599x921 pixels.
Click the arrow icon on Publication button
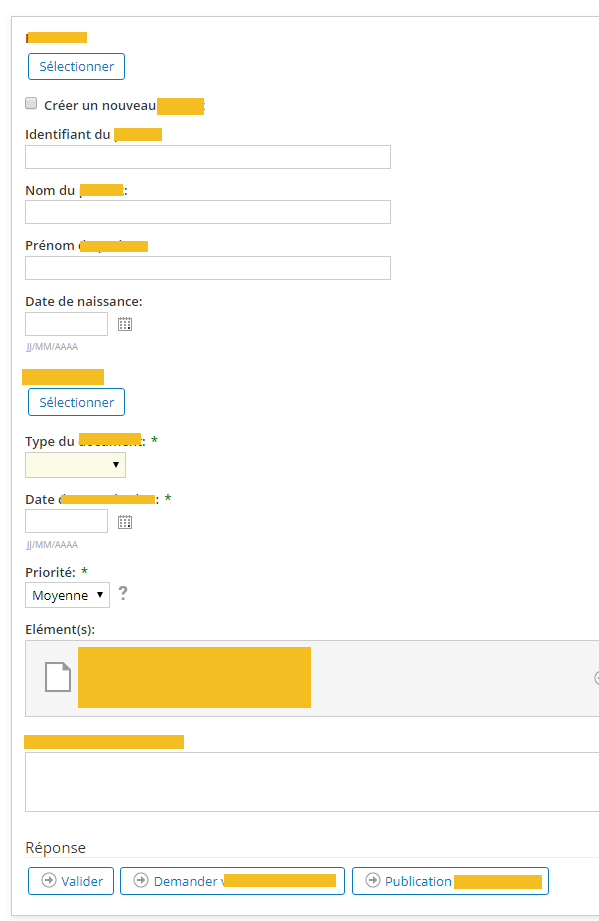point(373,880)
